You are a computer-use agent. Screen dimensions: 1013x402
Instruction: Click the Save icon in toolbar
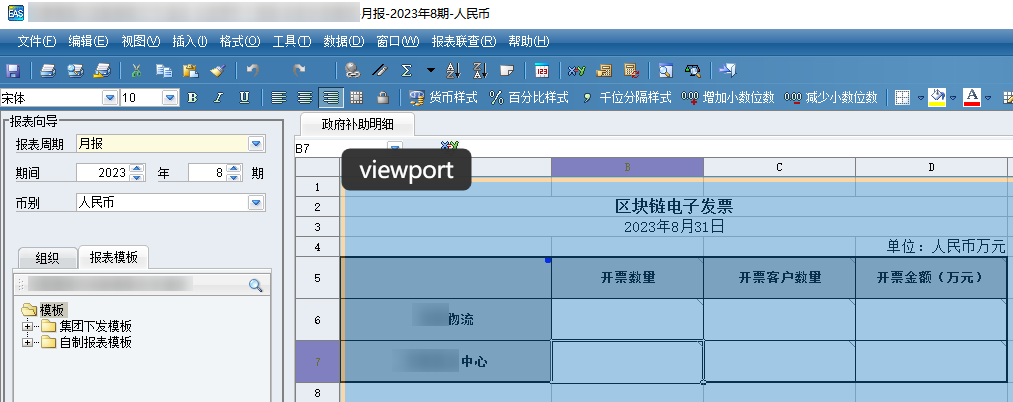point(13,70)
